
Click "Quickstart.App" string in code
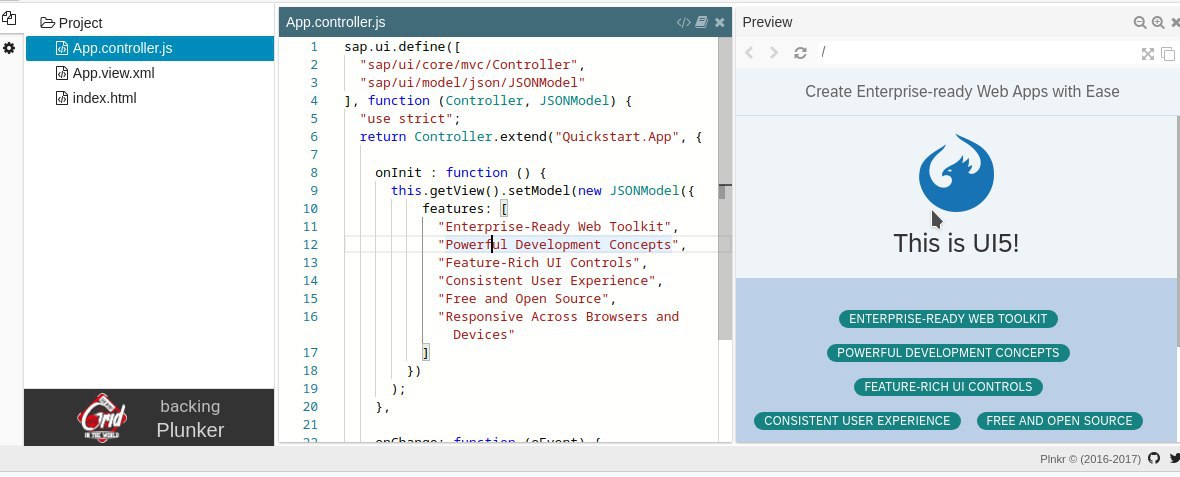click(616, 137)
